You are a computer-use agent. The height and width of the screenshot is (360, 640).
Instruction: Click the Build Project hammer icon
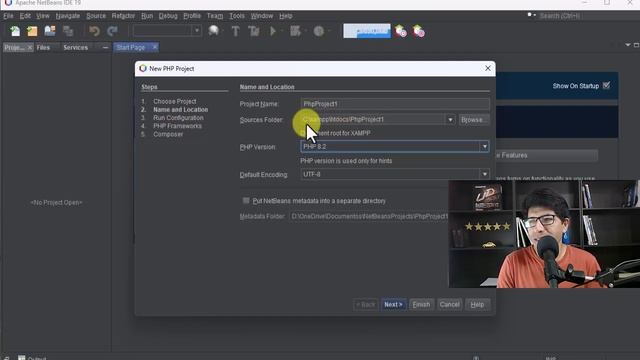(236, 31)
